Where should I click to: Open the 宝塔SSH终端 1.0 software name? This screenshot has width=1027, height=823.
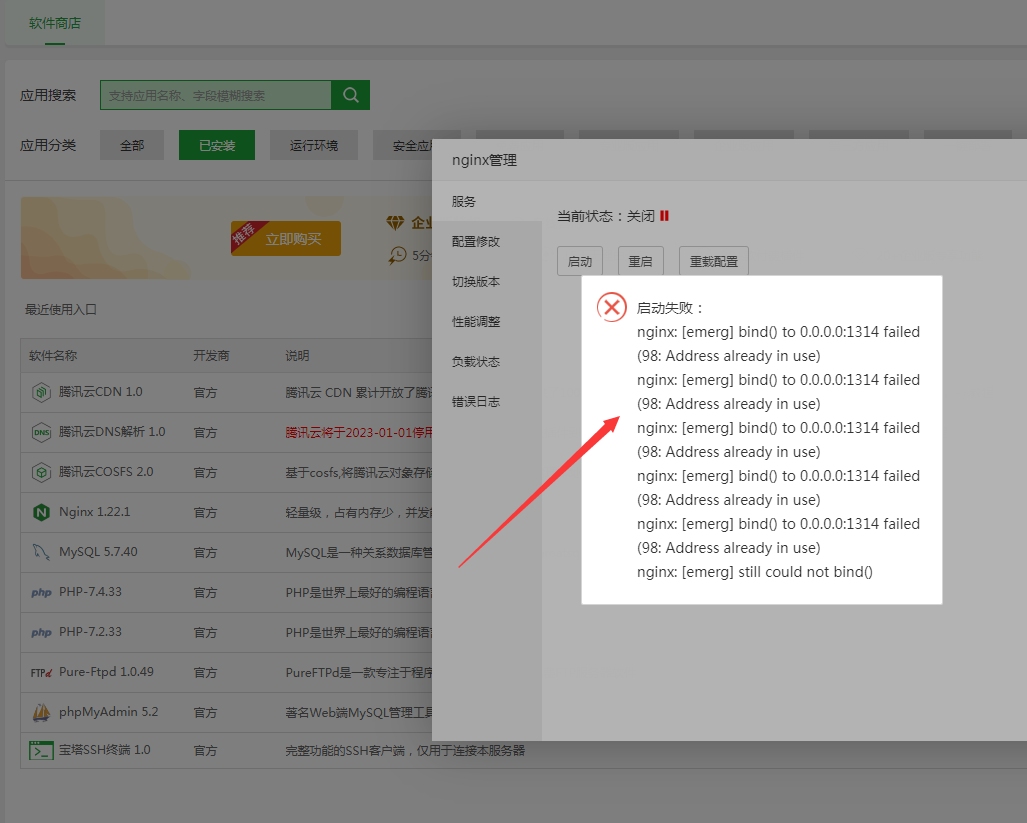[105, 750]
